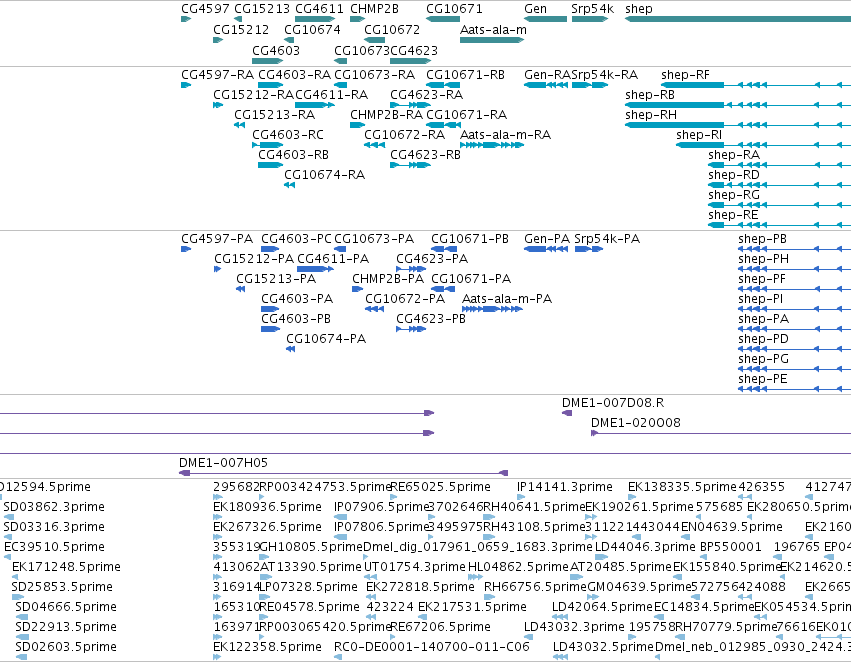Click the CG4611-RA transcript label
851x662 pixels.
pos(332,95)
